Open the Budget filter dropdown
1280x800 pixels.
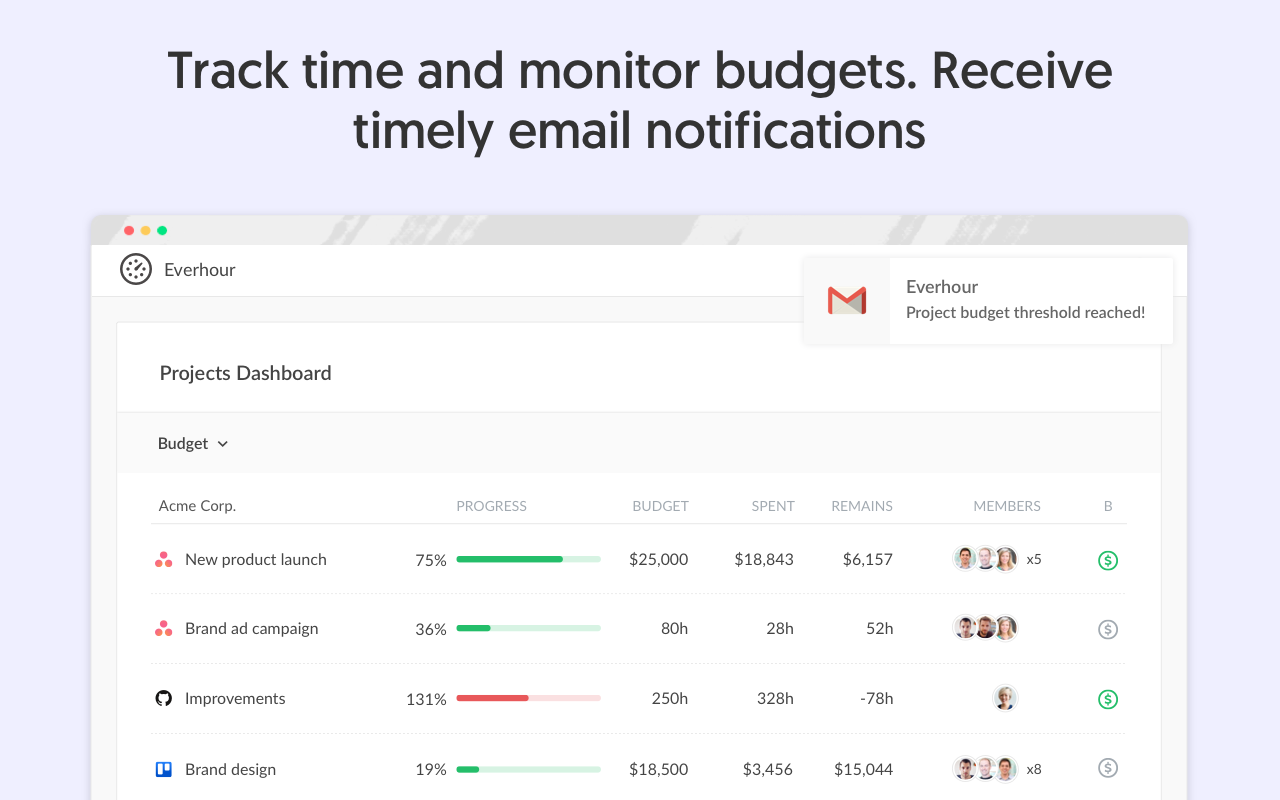(193, 443)
